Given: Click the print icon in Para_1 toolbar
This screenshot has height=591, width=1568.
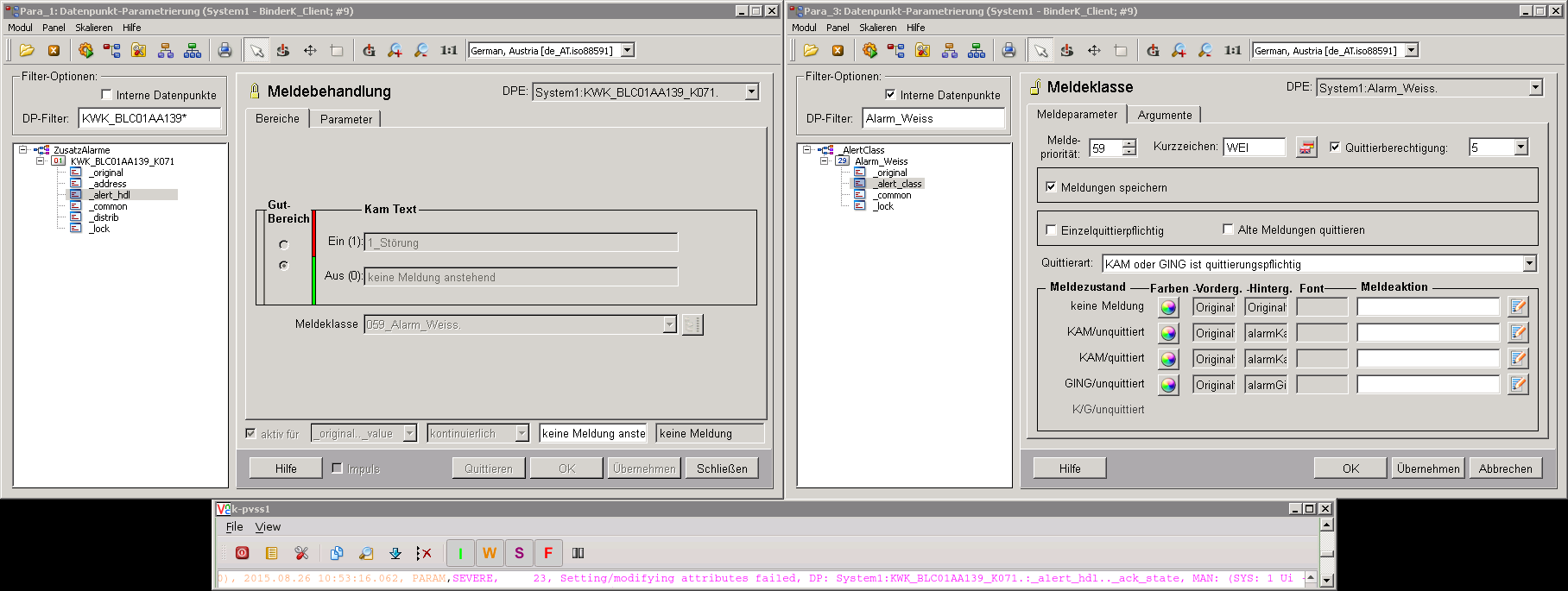Looking at the screenshot, I should pyautogui.click(x=224, y=50).
